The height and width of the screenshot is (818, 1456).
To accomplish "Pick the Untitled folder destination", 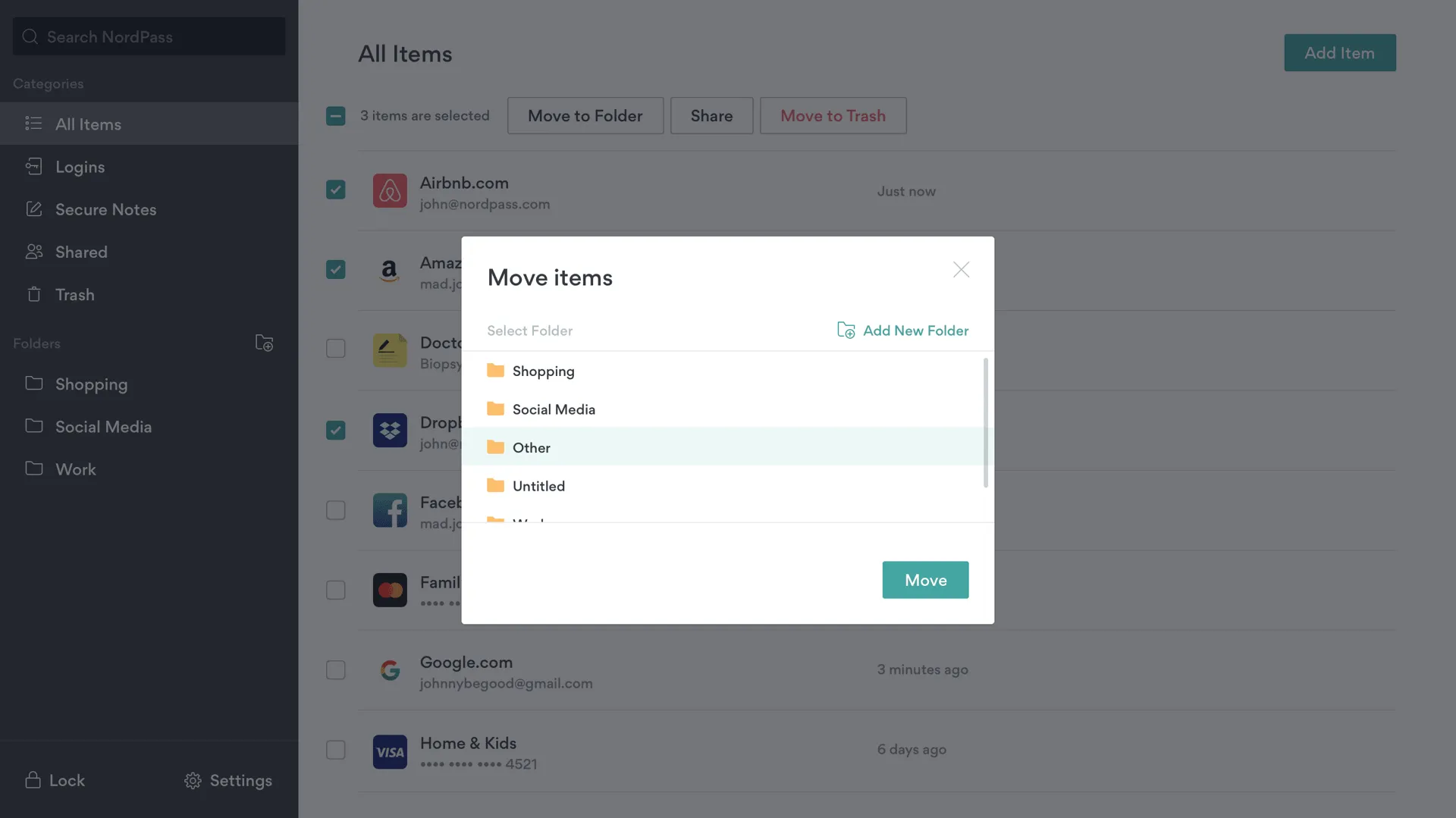I will point(538,486).
